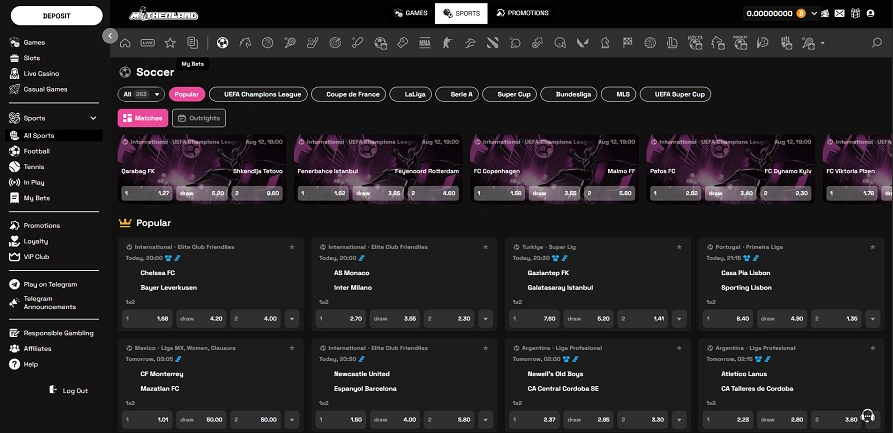Screen dimensions: 893x433
Task: Filter by Coupe de France chip
Action: 349,95
